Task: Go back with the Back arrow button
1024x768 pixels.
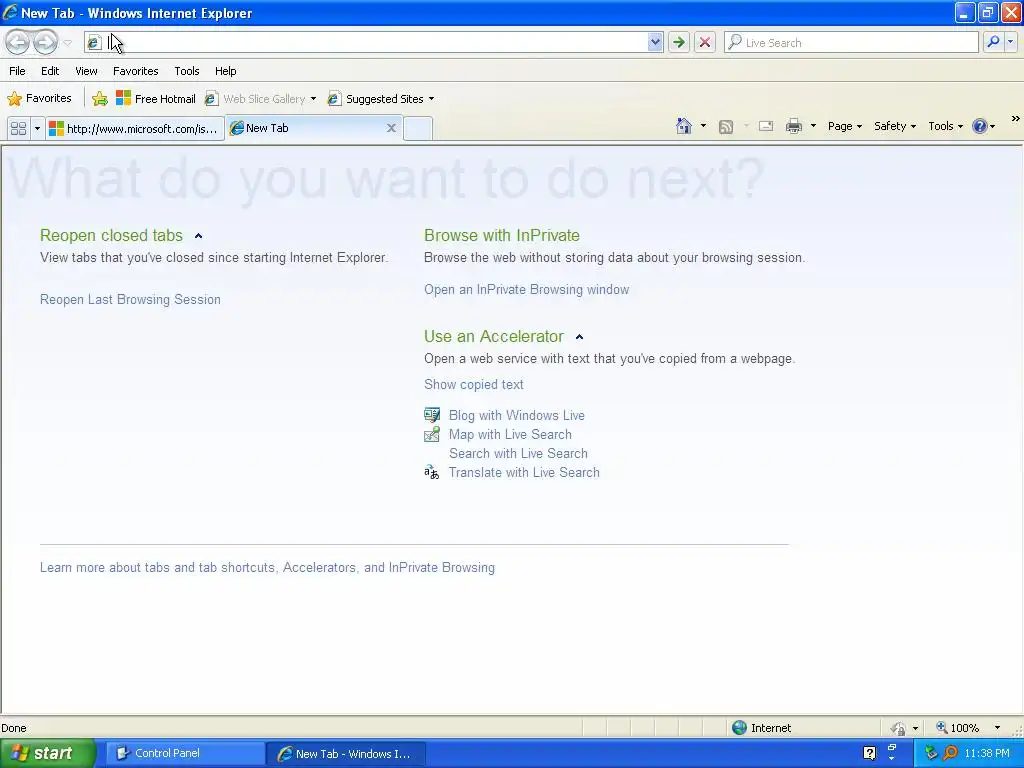Action: [x=18, y=42]
